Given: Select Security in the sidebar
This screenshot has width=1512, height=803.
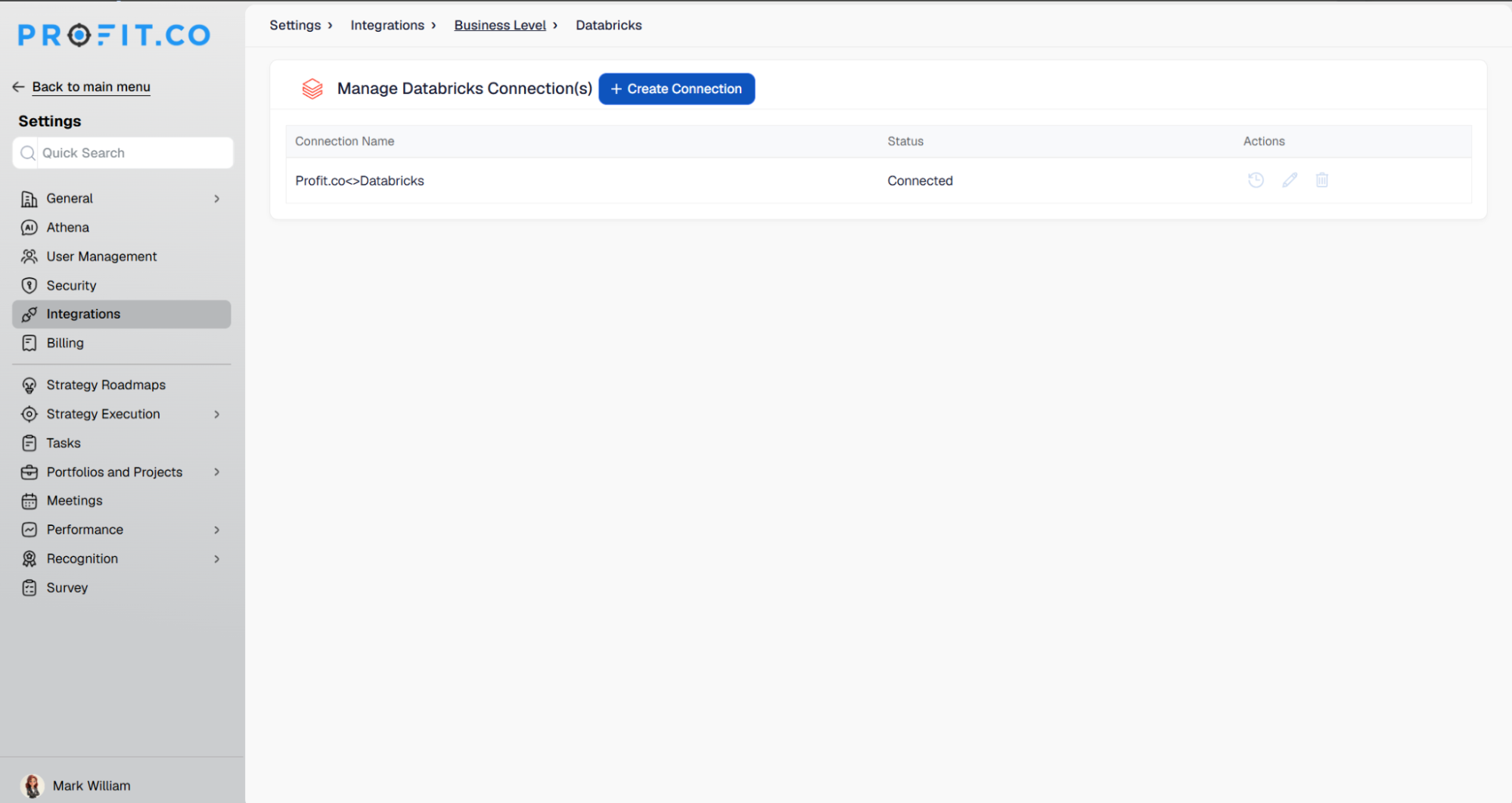Looking at the screenshot, I should pyautogui.click(x=122, y=285).
